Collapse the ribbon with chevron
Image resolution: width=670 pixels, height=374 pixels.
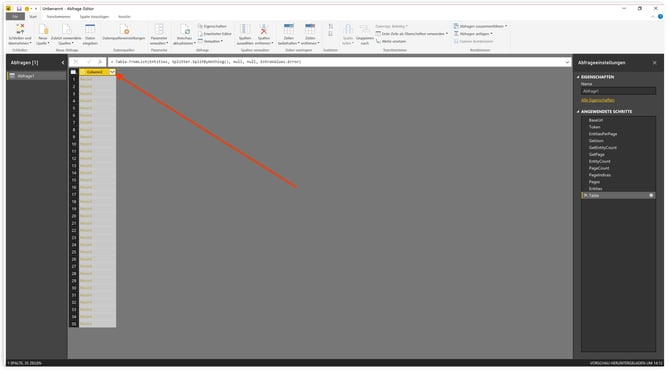(x=652, y=17)
